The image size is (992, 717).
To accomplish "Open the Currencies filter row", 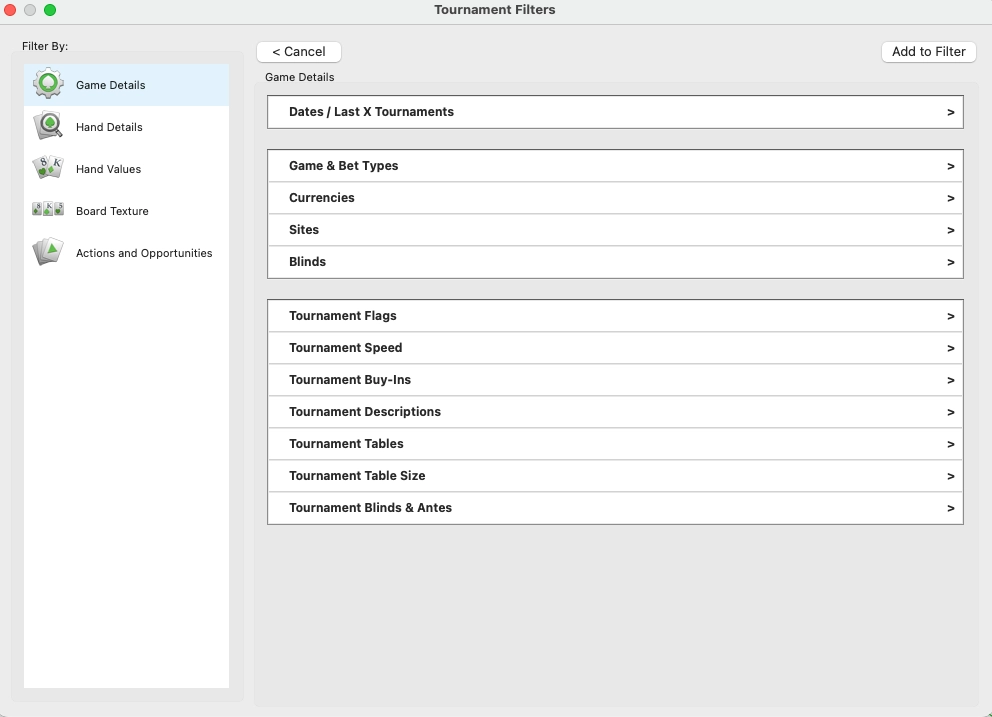I will tap(615, 198).
